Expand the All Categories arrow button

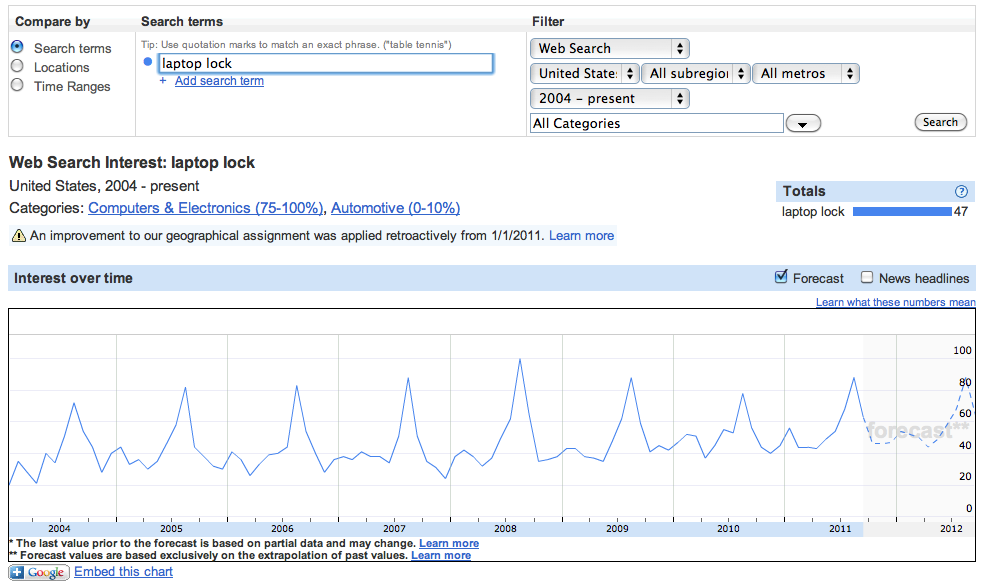click(x=803, y=123)
